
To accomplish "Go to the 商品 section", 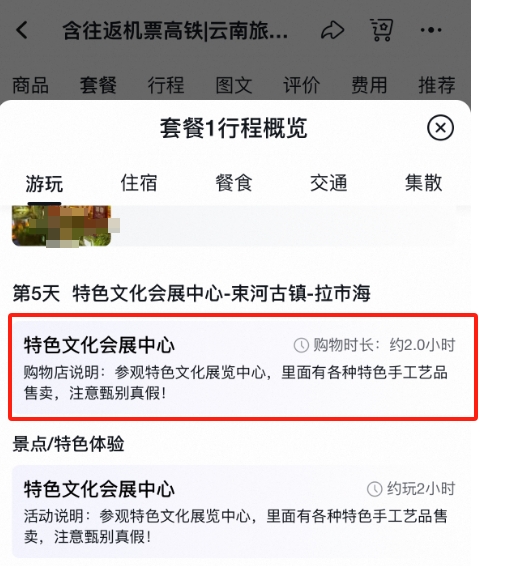I will click(30, 86).
